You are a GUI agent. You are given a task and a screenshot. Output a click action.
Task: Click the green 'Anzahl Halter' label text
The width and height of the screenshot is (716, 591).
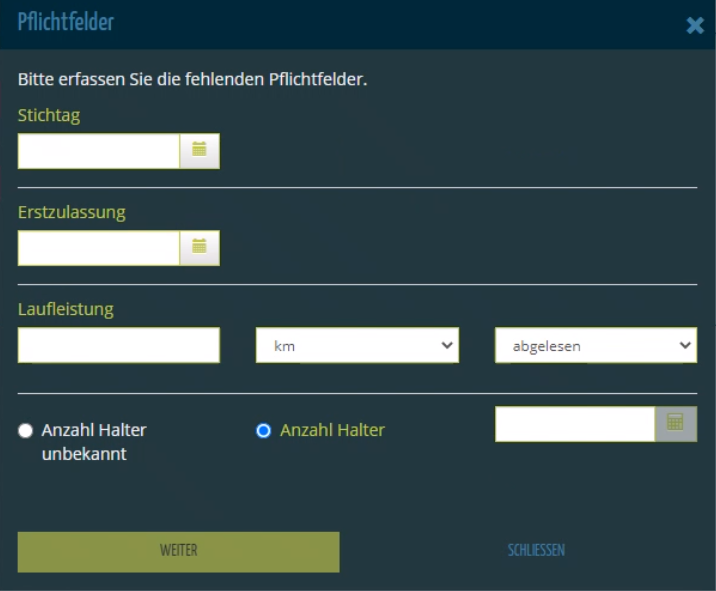pos(332,431)
